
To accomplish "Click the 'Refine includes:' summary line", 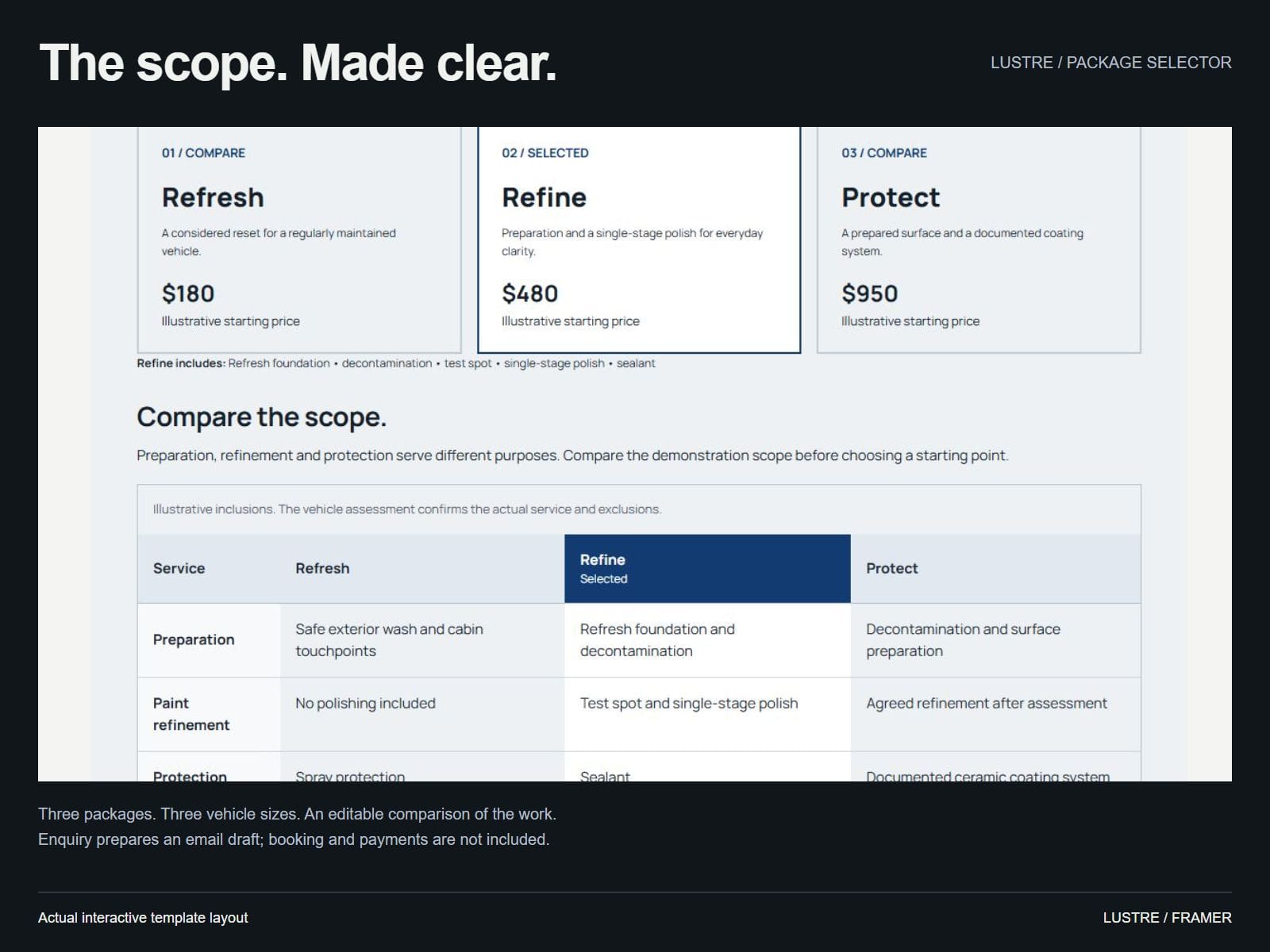I will pyautogui.click(x=396, y=363).
